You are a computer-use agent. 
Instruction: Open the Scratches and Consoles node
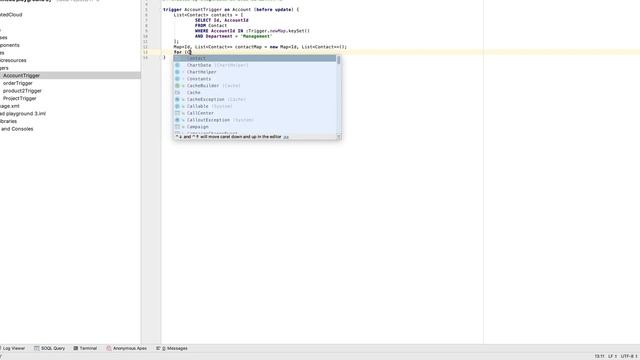pyautogui.click(x=17, y=129)
